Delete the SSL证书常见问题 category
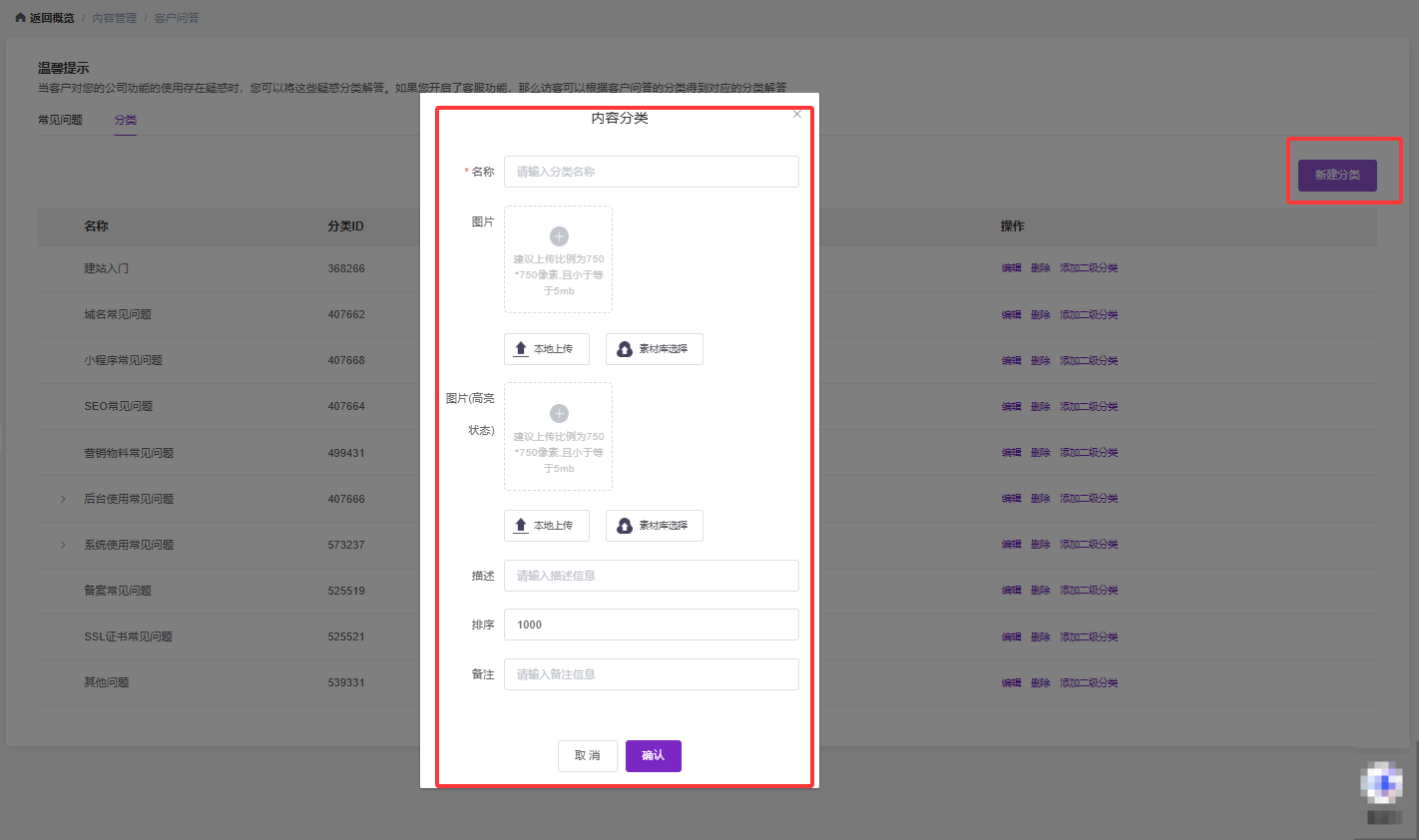The height and width of the screenshot is (840, 1419). (1040, 636)
